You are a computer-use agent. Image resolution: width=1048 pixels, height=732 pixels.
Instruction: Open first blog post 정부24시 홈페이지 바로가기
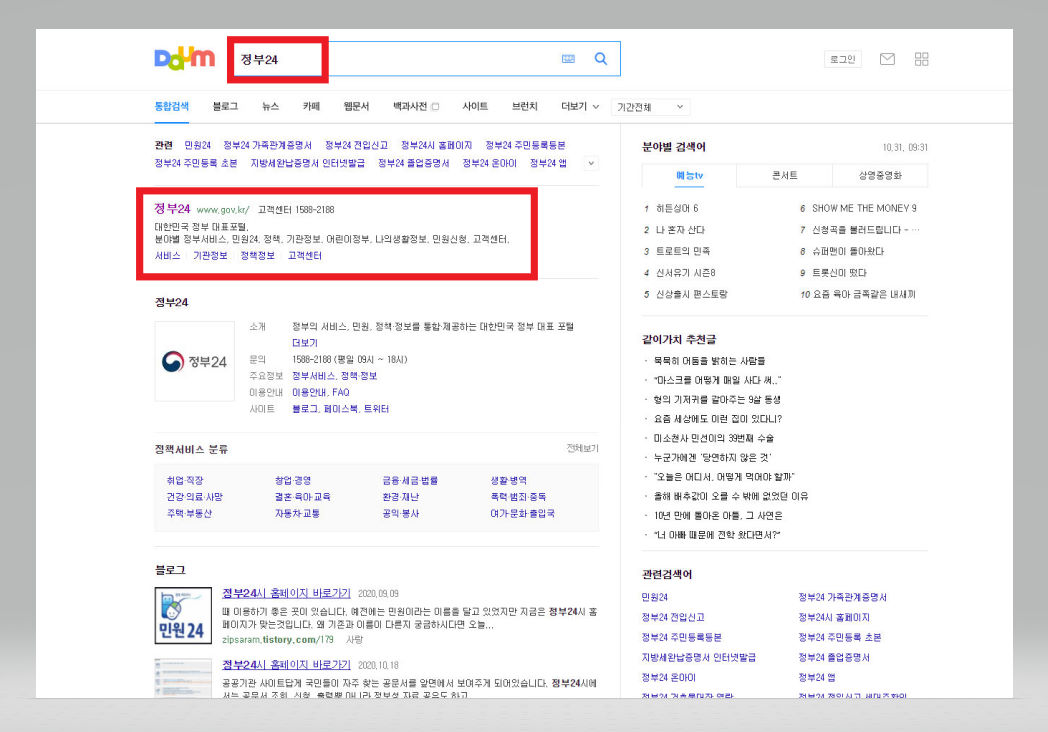tap(286, 594)
